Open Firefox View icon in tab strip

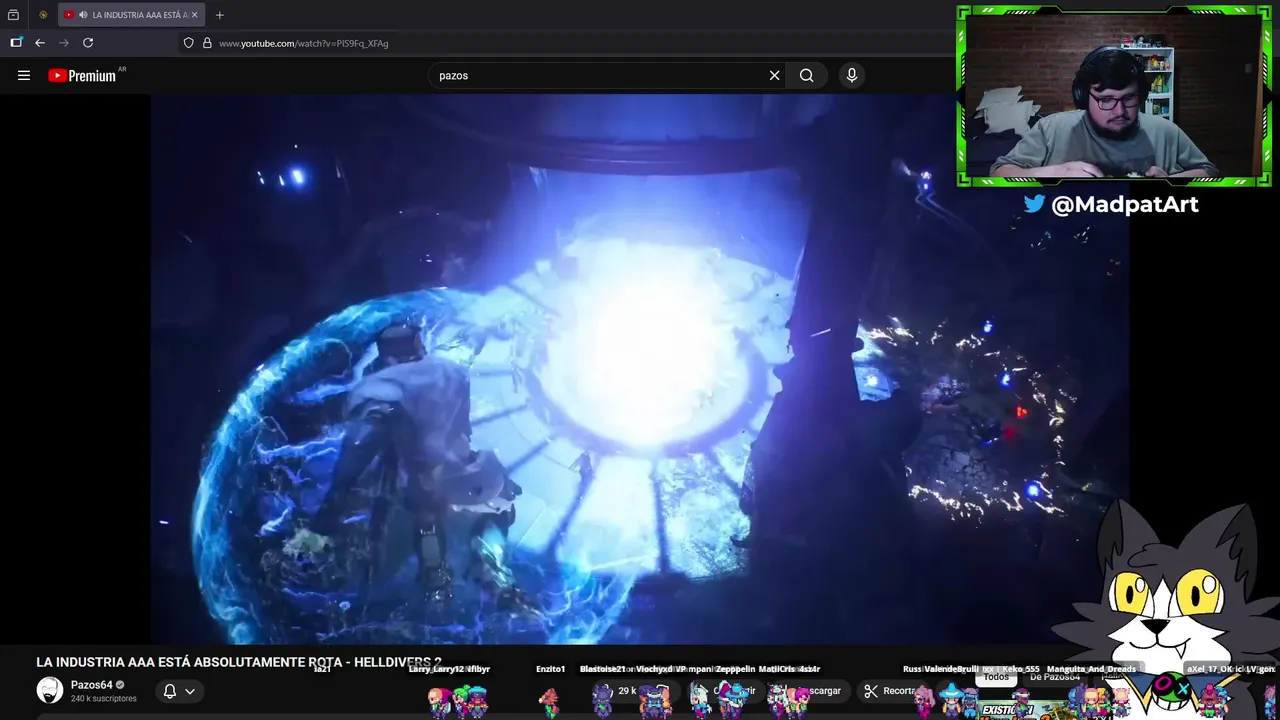pos(13,15)
